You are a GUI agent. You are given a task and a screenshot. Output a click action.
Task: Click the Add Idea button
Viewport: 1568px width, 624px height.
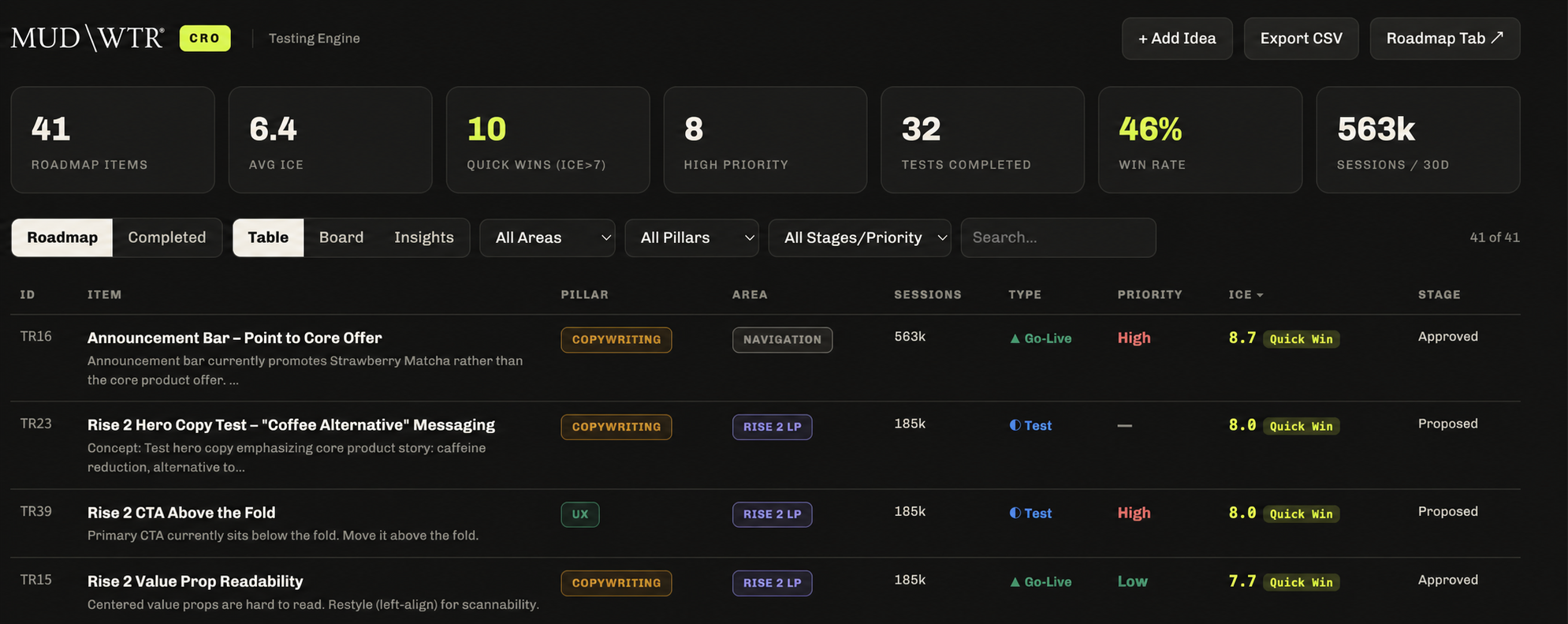(x=1177, y=39)
